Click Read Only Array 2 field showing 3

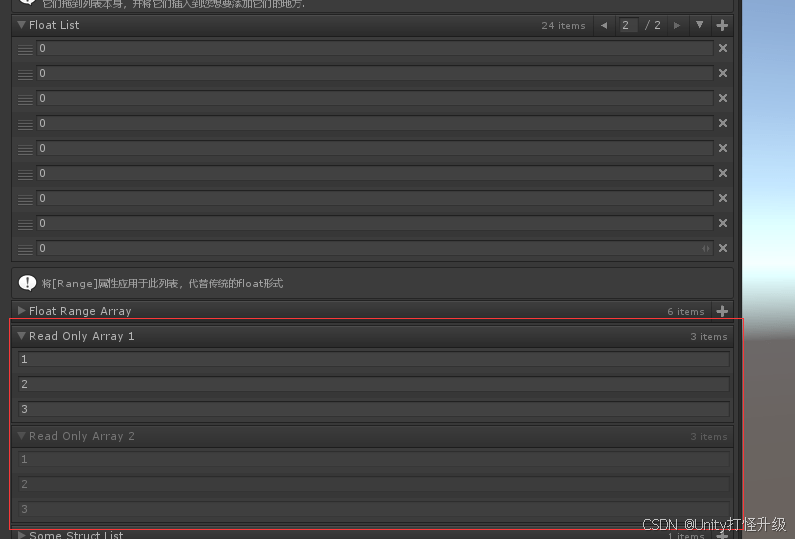pos(374,509)
